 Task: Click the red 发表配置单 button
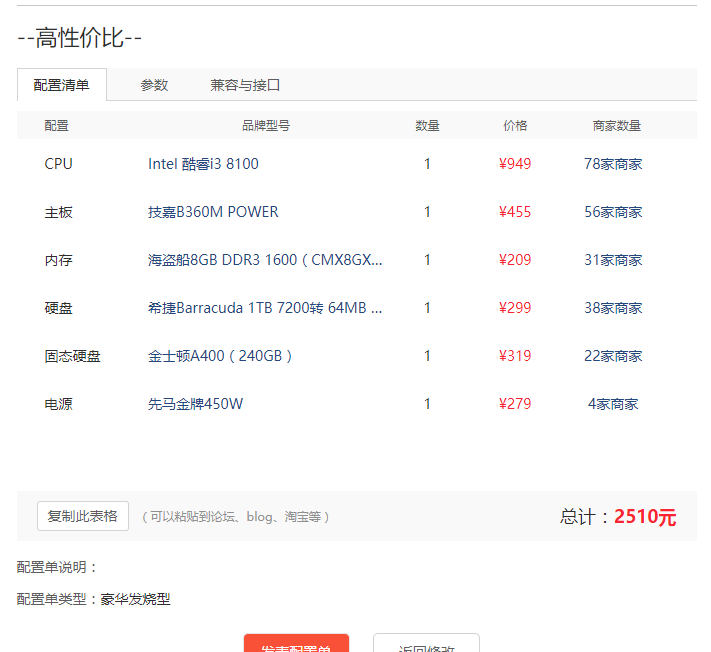(296, 644)
